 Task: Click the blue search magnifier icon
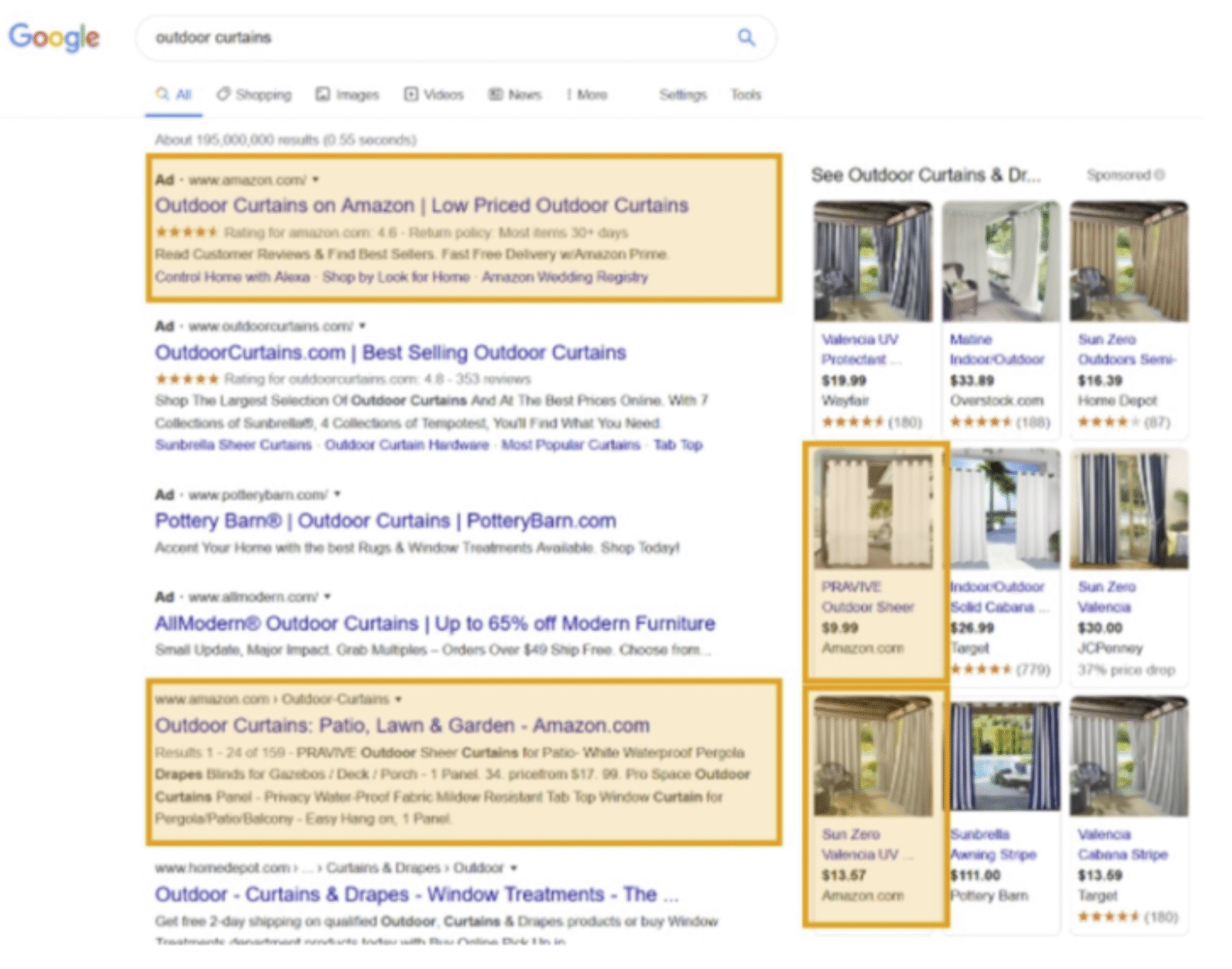click(x=746, y=37)
